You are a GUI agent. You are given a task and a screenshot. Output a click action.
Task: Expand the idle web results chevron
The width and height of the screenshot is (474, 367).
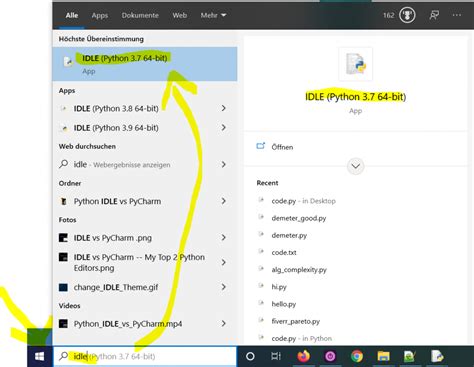coord(224,164)
